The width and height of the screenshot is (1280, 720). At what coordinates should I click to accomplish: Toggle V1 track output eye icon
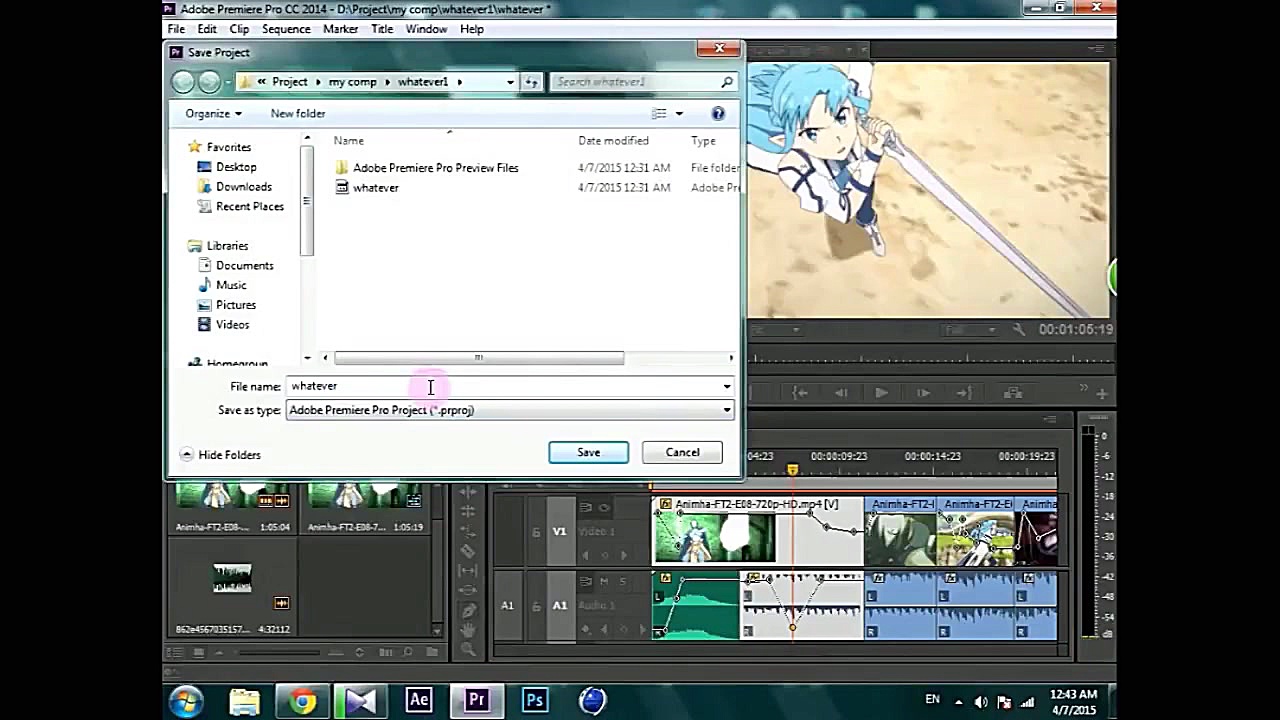604,508
